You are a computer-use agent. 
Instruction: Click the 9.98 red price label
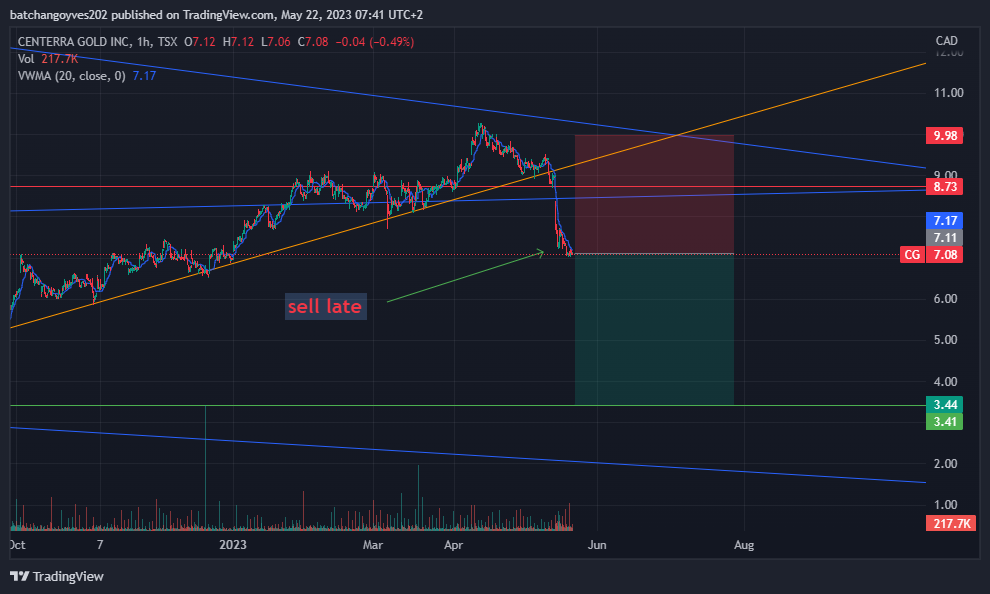pos(945,135)
